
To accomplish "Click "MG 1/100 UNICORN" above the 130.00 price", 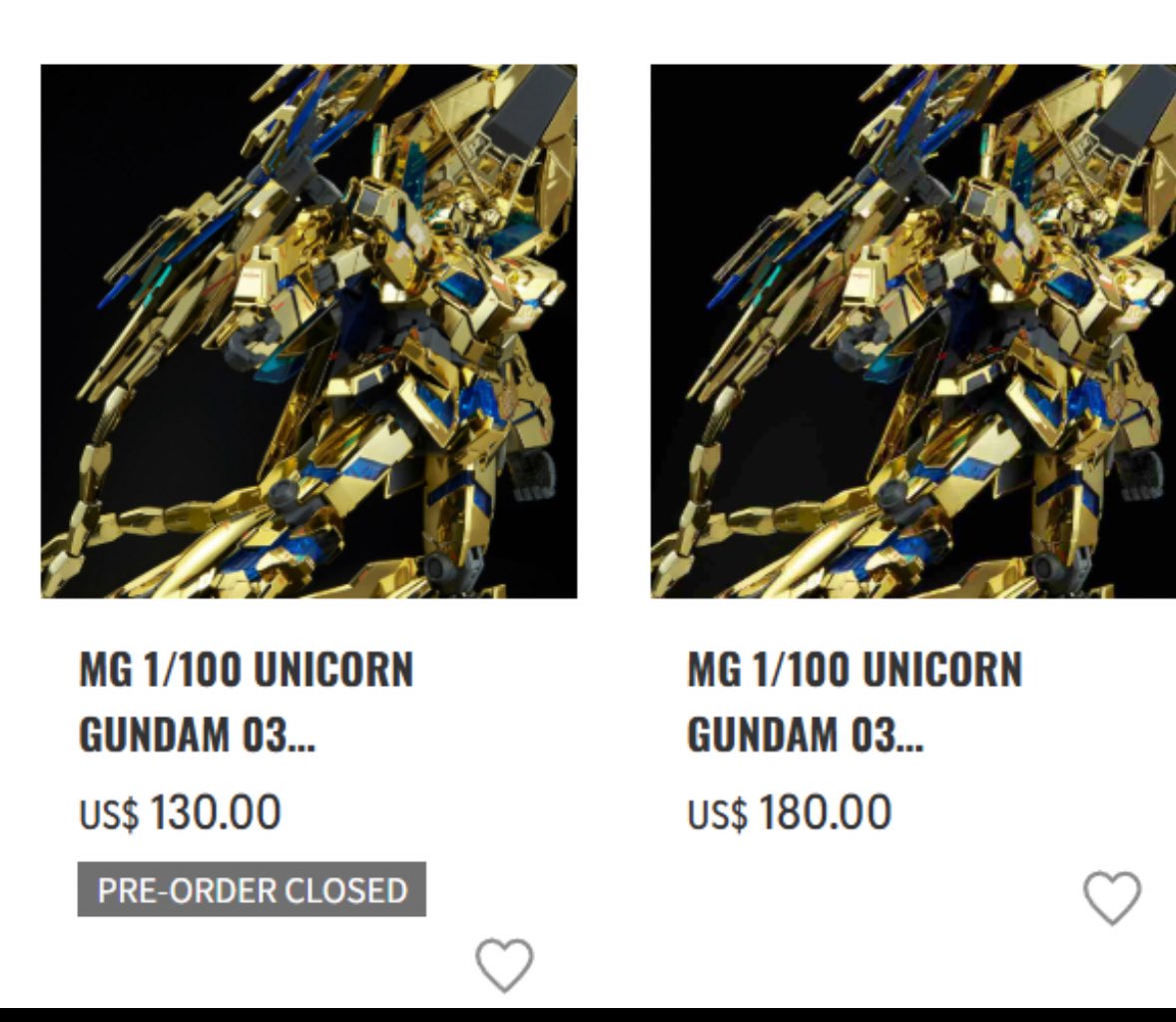I will tap(246, 670).
